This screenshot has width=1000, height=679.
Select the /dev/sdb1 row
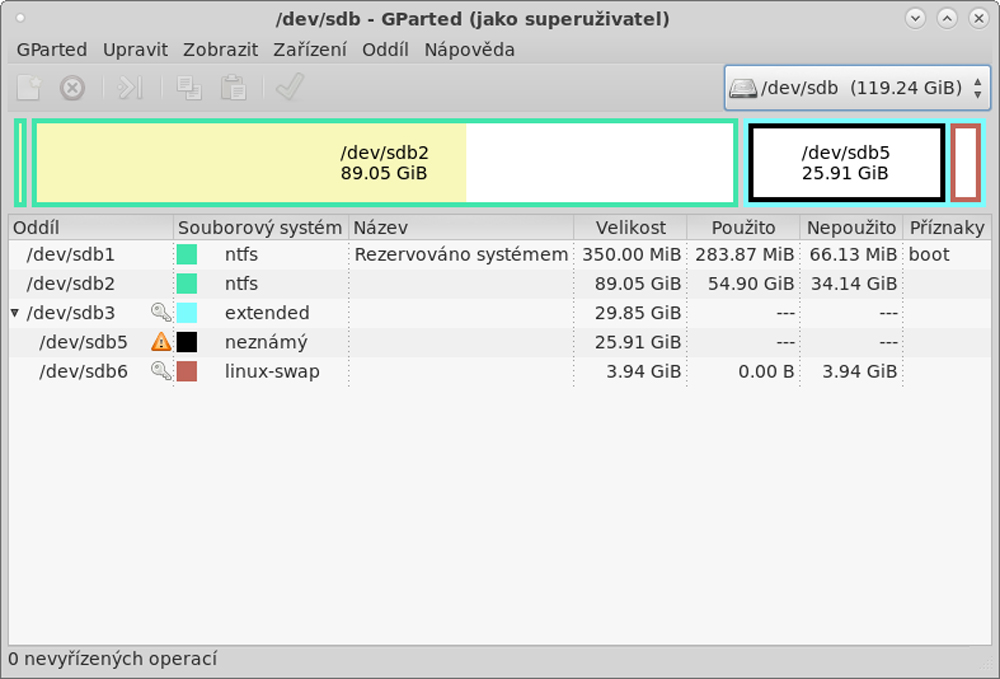500,254
